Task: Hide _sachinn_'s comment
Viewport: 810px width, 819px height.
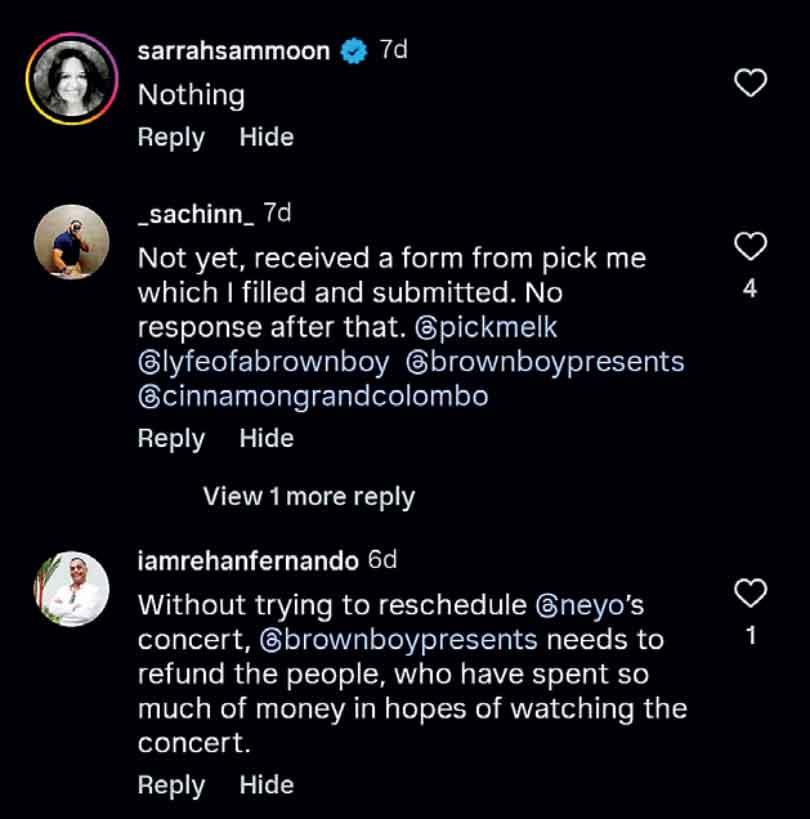Action: (266, 438)
